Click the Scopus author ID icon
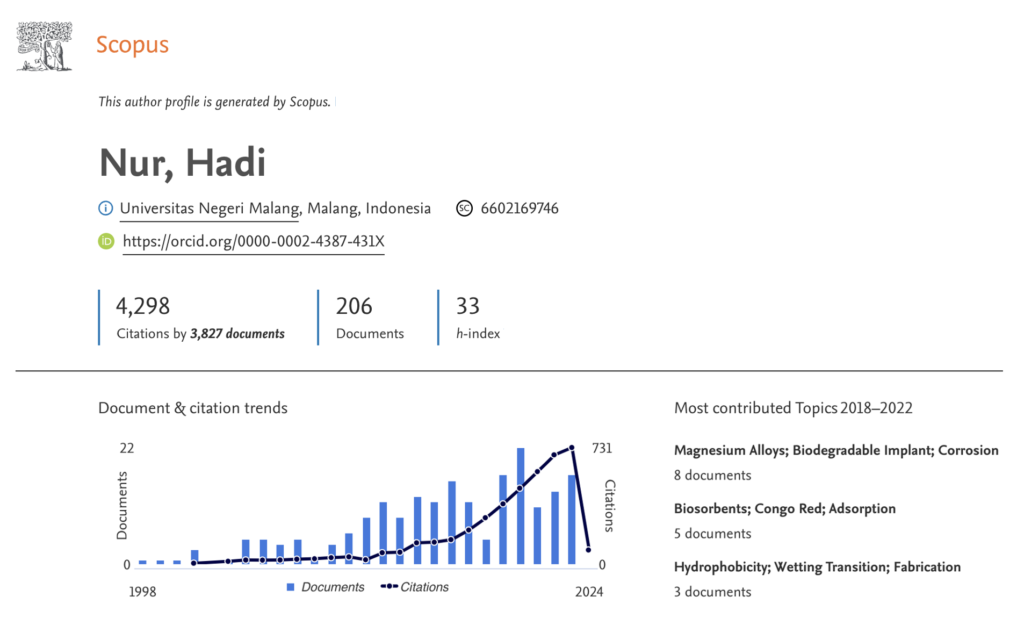This screenshot has height=618, width=1024. click(x=464, y=209)
